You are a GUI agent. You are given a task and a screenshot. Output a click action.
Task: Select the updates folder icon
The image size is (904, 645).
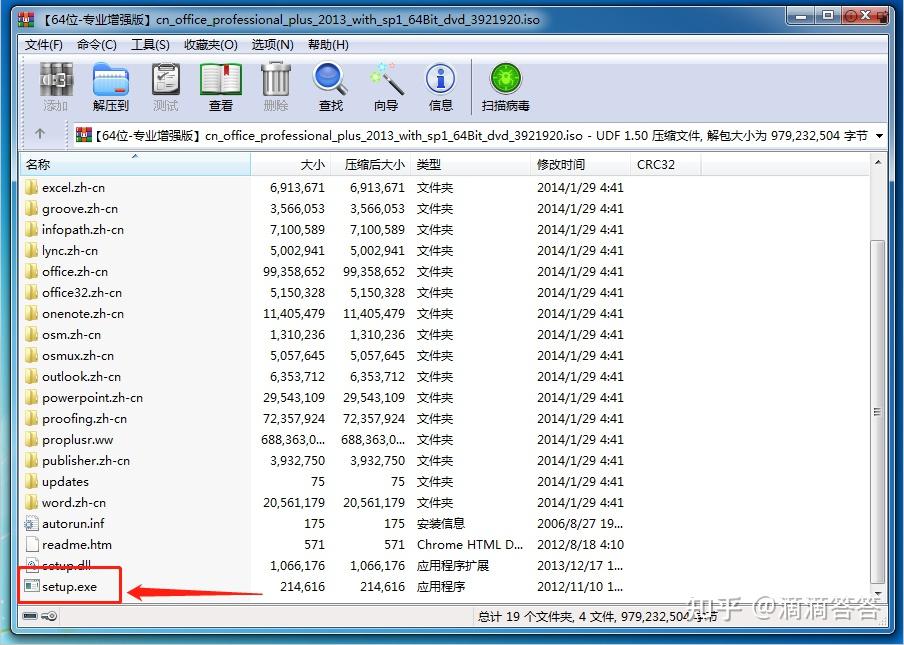32,481
